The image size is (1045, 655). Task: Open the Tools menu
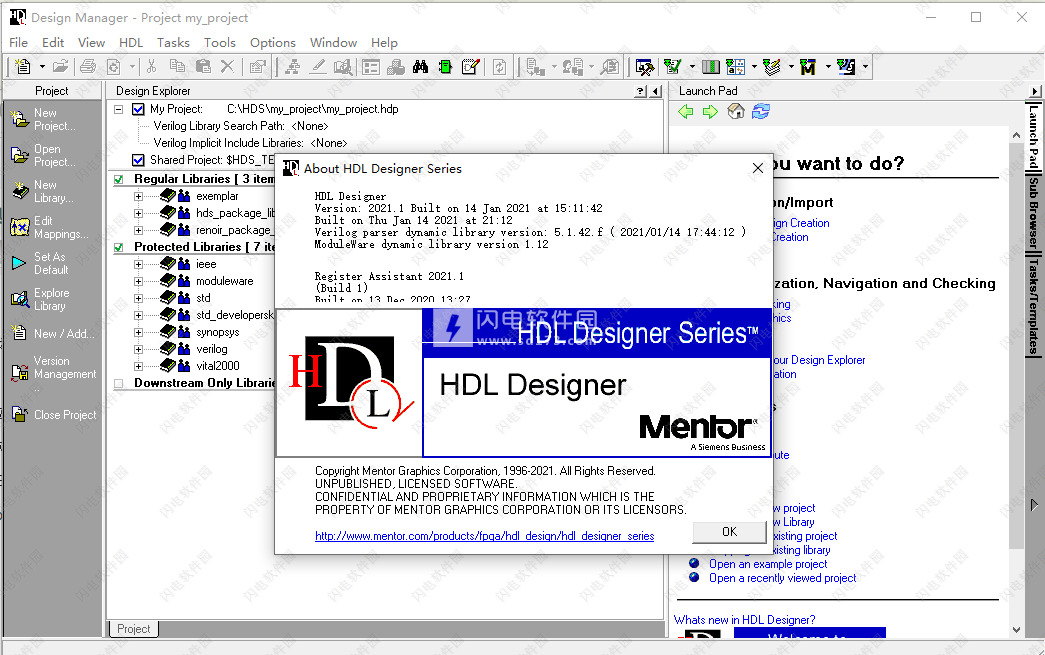220,43
